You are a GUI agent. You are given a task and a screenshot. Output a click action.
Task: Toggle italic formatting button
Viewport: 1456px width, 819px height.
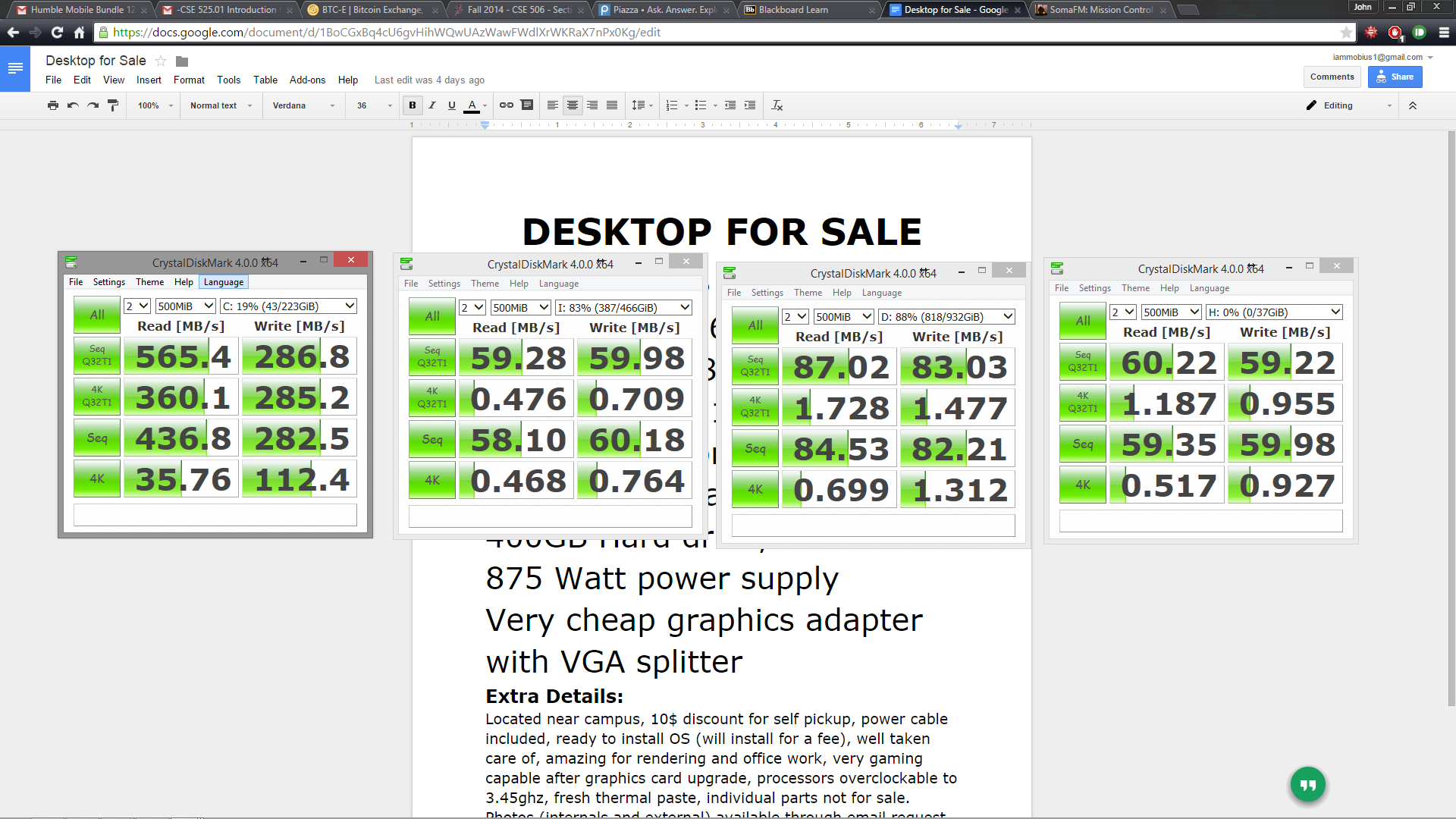coord(432,105)
